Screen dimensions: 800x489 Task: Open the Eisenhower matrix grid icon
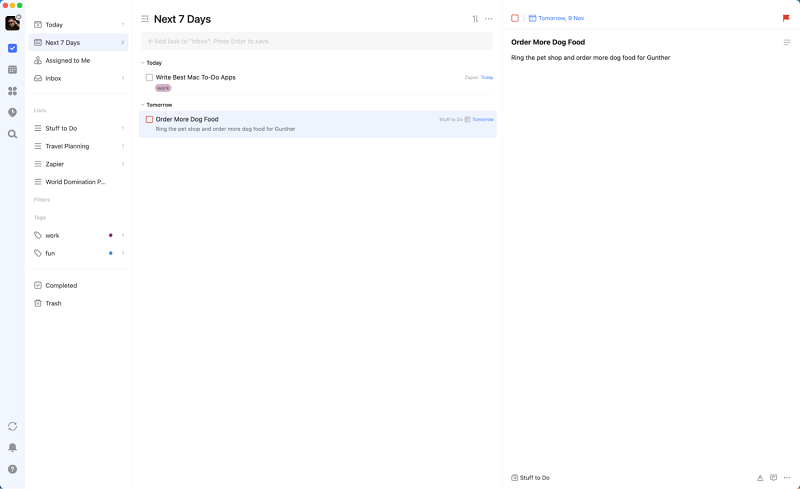[x=12, y=91]
